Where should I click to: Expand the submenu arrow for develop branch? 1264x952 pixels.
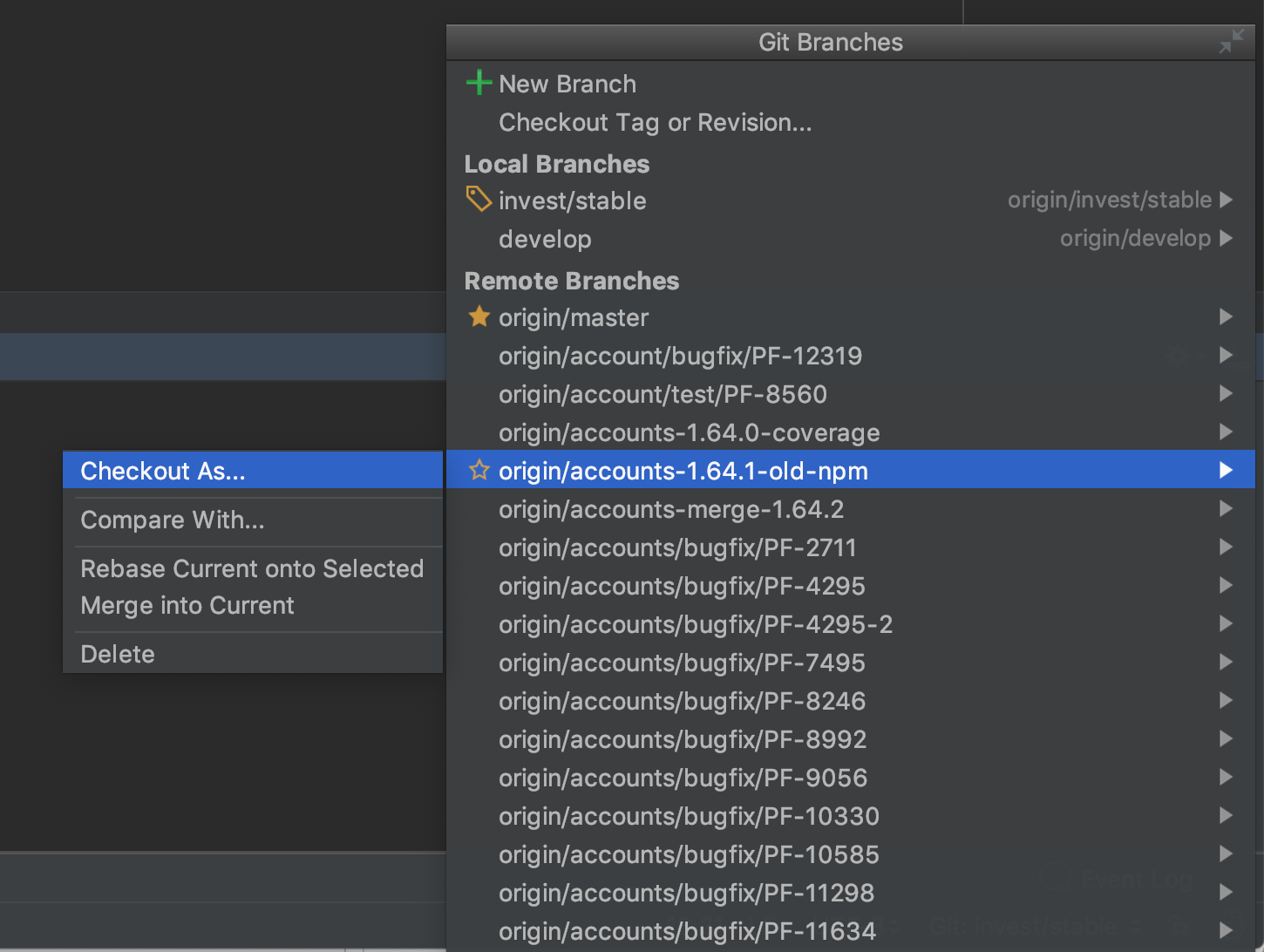(x=1227, y=238)
